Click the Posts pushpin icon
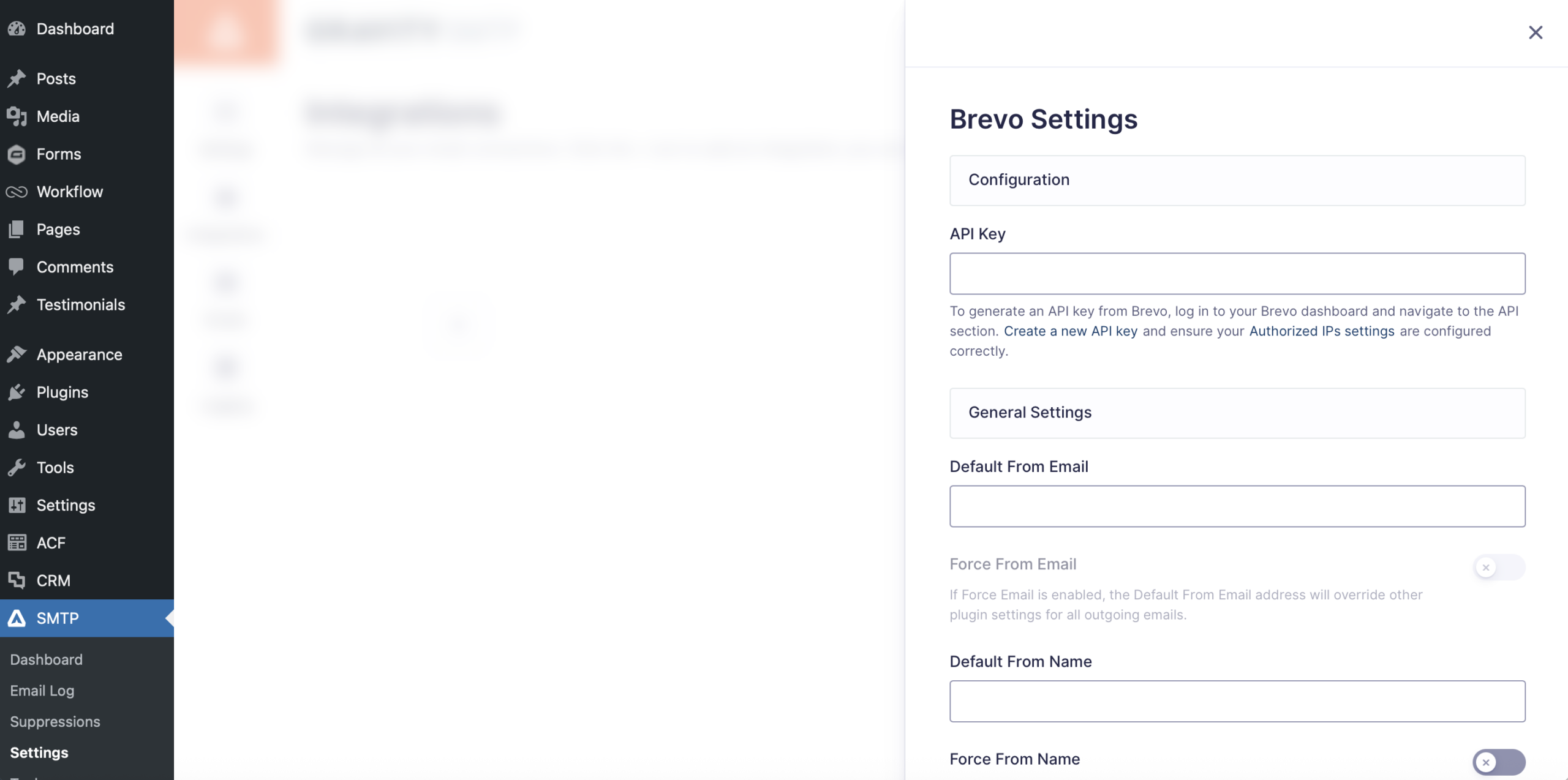The image size is (1568, 780). tap(17, 79)
